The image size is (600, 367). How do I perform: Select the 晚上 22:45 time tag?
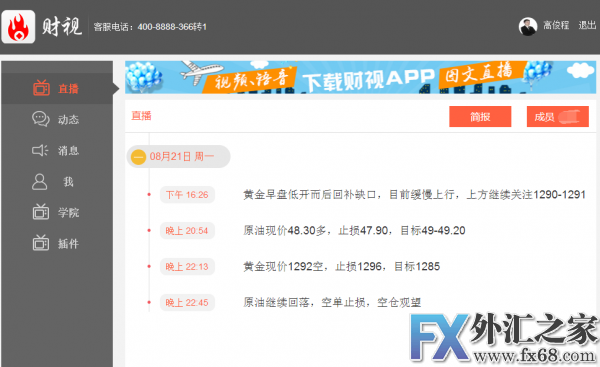(187, 303)
